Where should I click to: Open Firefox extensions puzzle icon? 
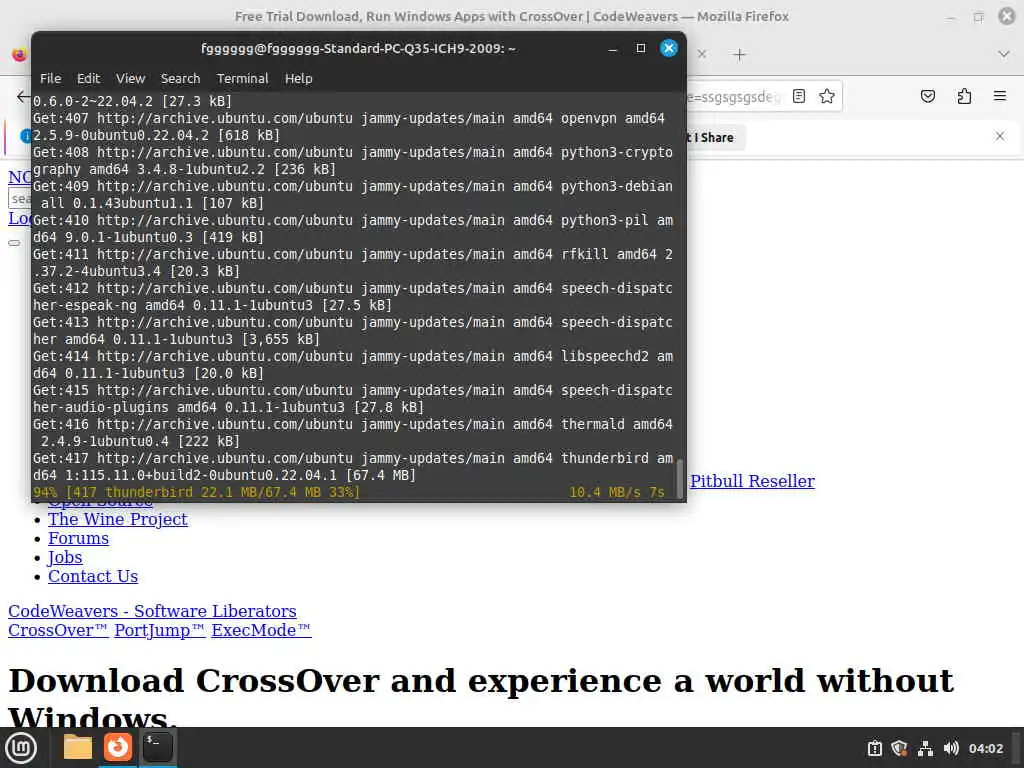(964, 97)
